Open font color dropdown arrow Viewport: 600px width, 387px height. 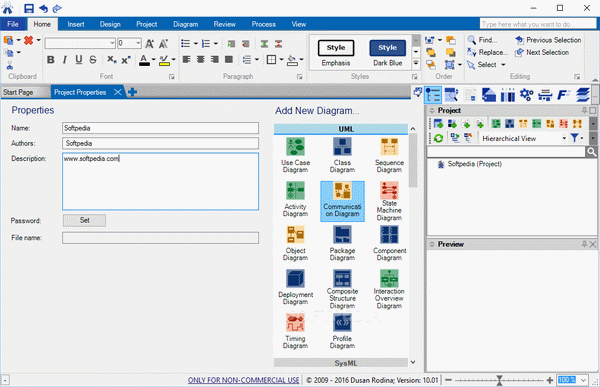pyautogui.click(x=153, y=60)
